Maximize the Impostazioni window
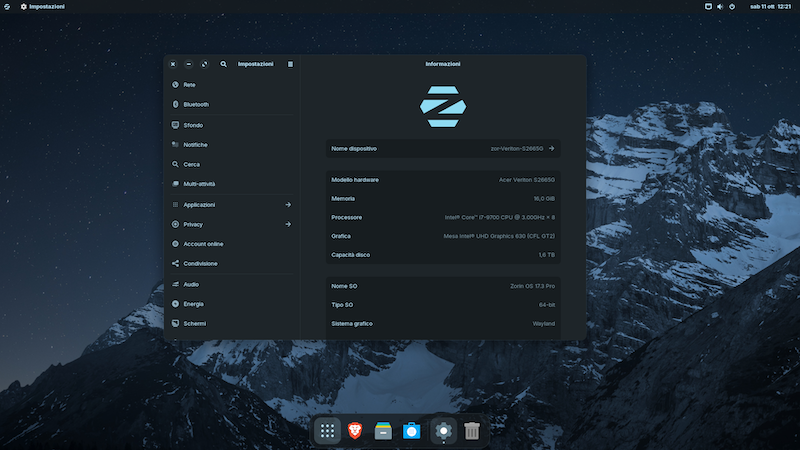 click(205, 64)
